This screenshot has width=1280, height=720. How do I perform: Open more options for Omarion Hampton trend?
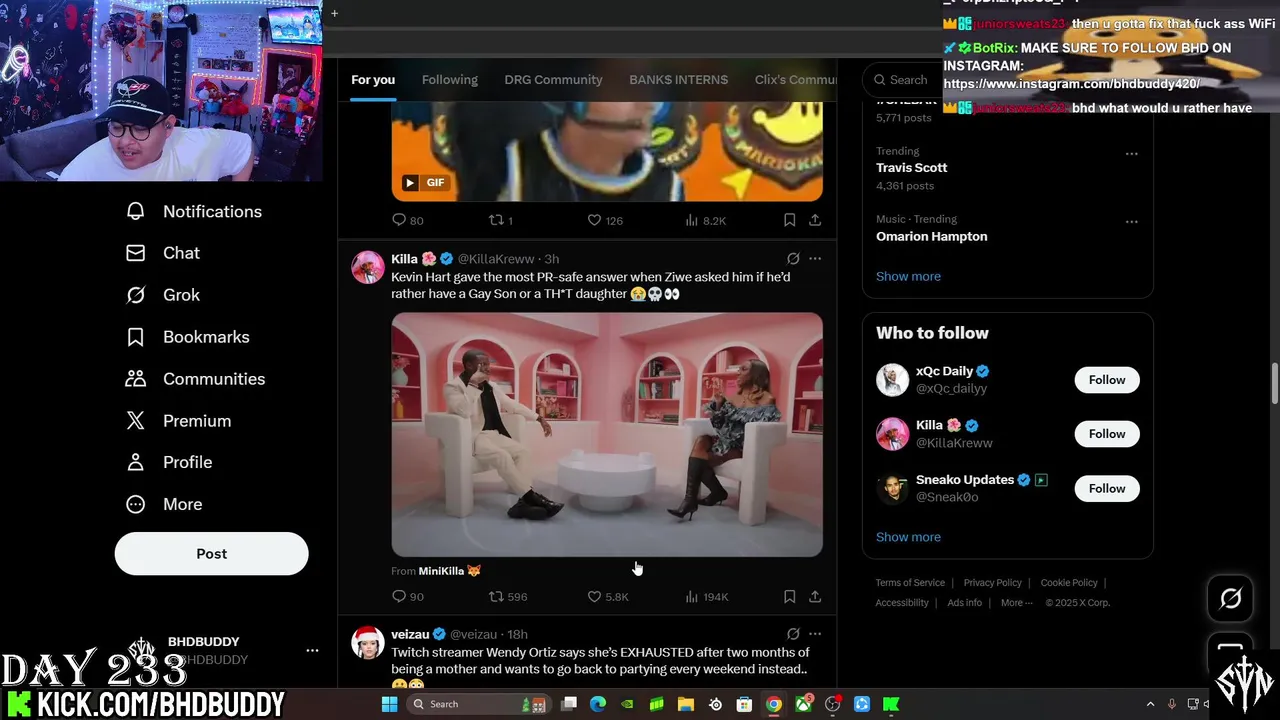coord(1131,222)
